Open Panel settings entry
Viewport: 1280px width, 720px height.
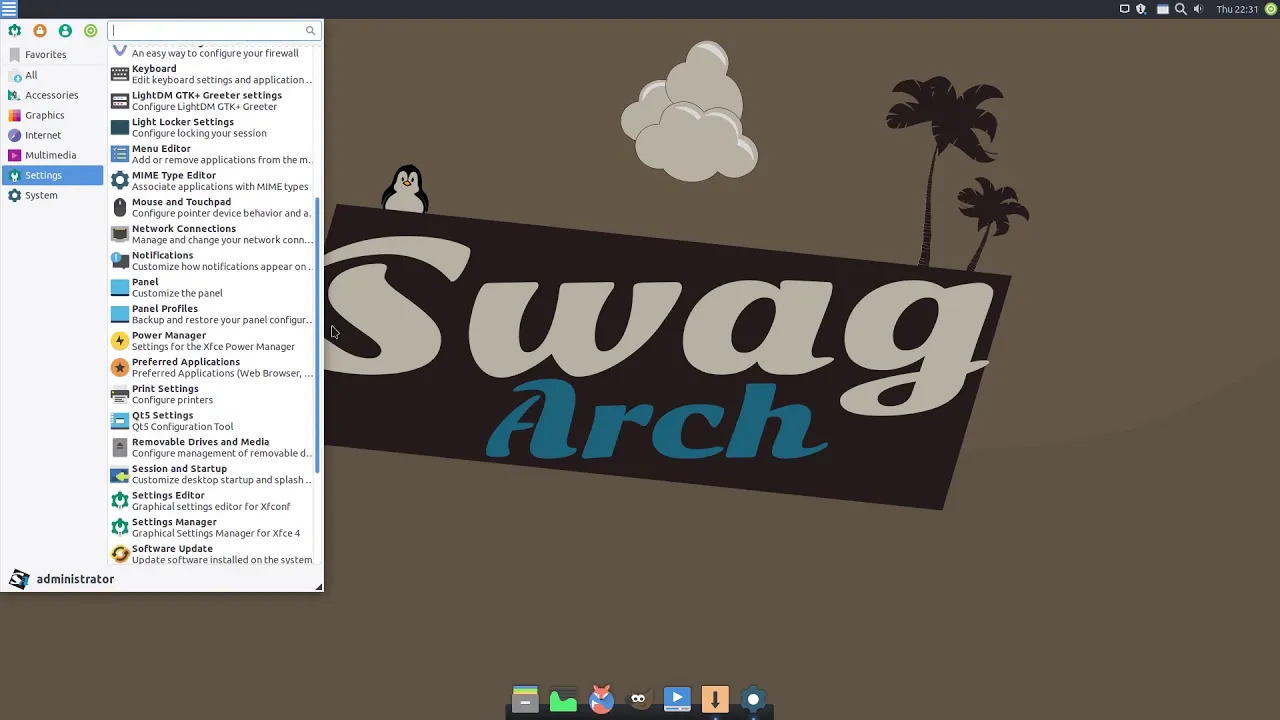coord(211,288)
